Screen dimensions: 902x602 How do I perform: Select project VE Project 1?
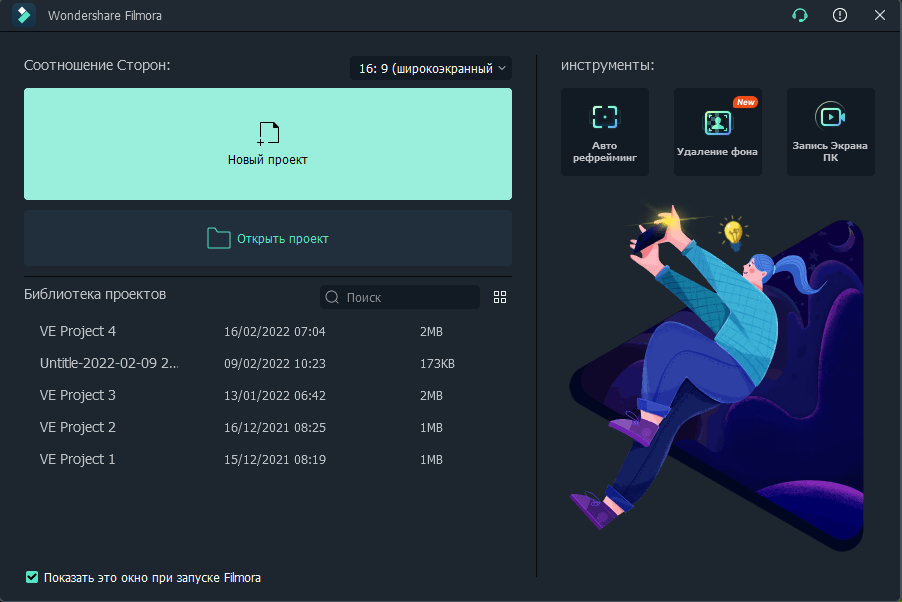pyautogui.click(x=78, y=459)
